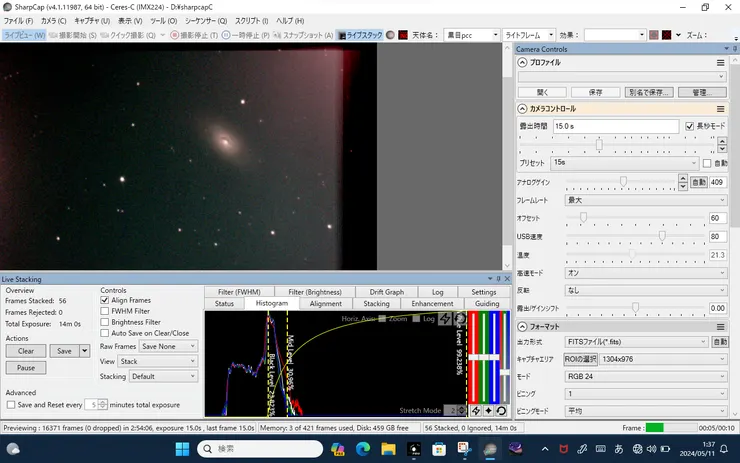Toggle the 長秒モード checkbox

coord(689,126)
